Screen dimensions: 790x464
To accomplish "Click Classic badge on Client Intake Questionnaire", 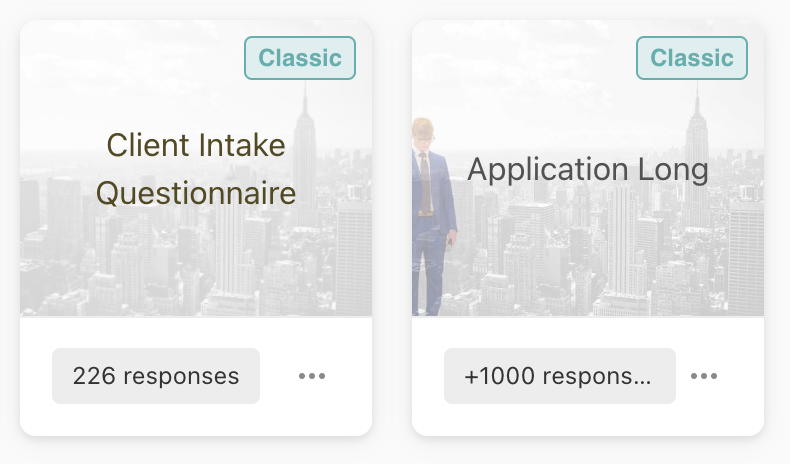I will click(x=300, y=58).
